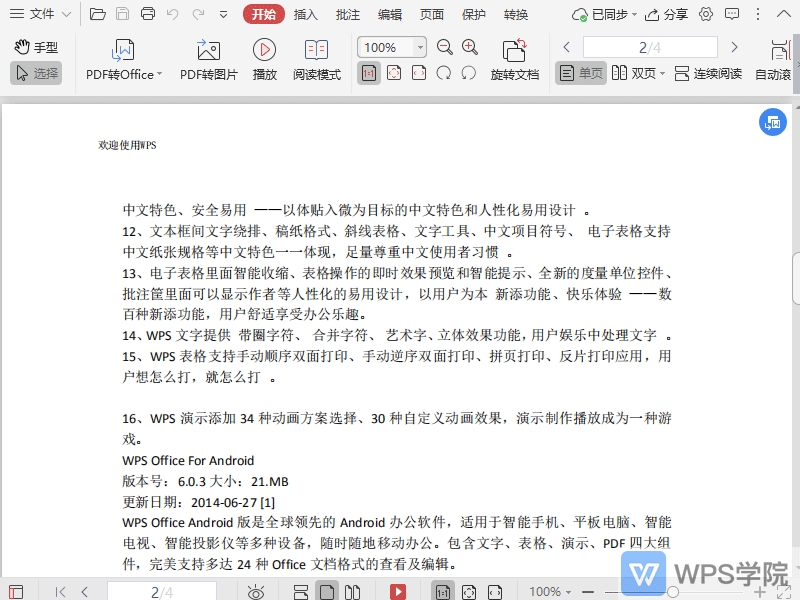Click the print icon in title bar
800x600 pixels.
click(x=148, y=14)
